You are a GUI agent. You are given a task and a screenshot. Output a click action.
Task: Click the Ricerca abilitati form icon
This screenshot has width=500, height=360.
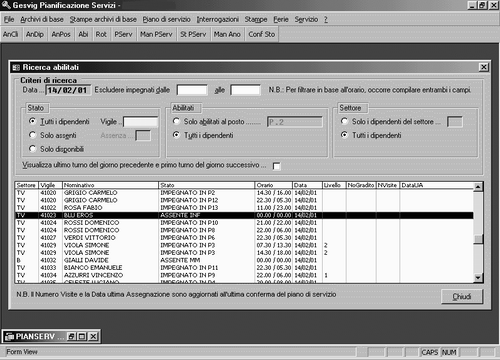[x=16, y=68]
